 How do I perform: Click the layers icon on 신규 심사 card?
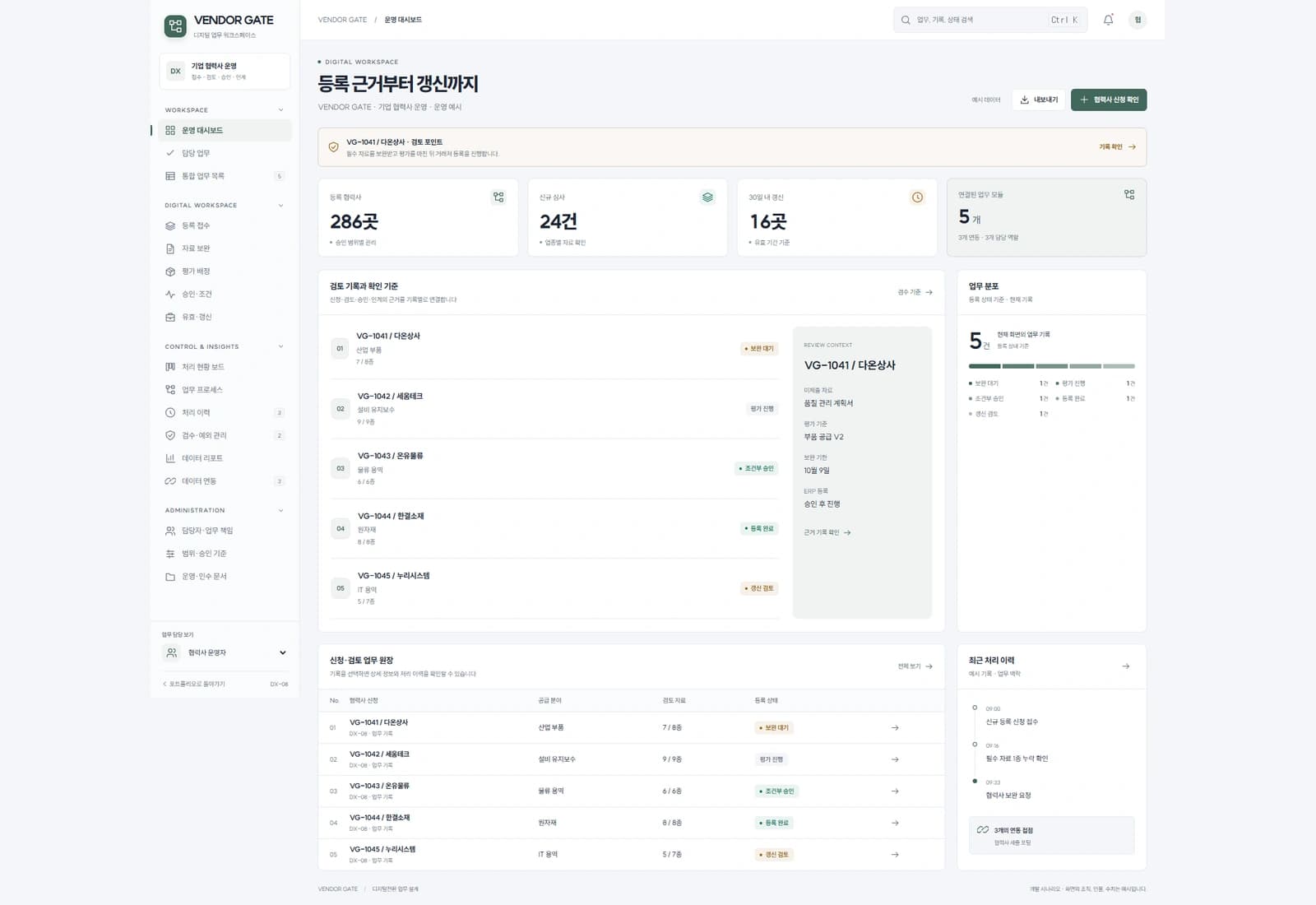[x=707, y=197]
